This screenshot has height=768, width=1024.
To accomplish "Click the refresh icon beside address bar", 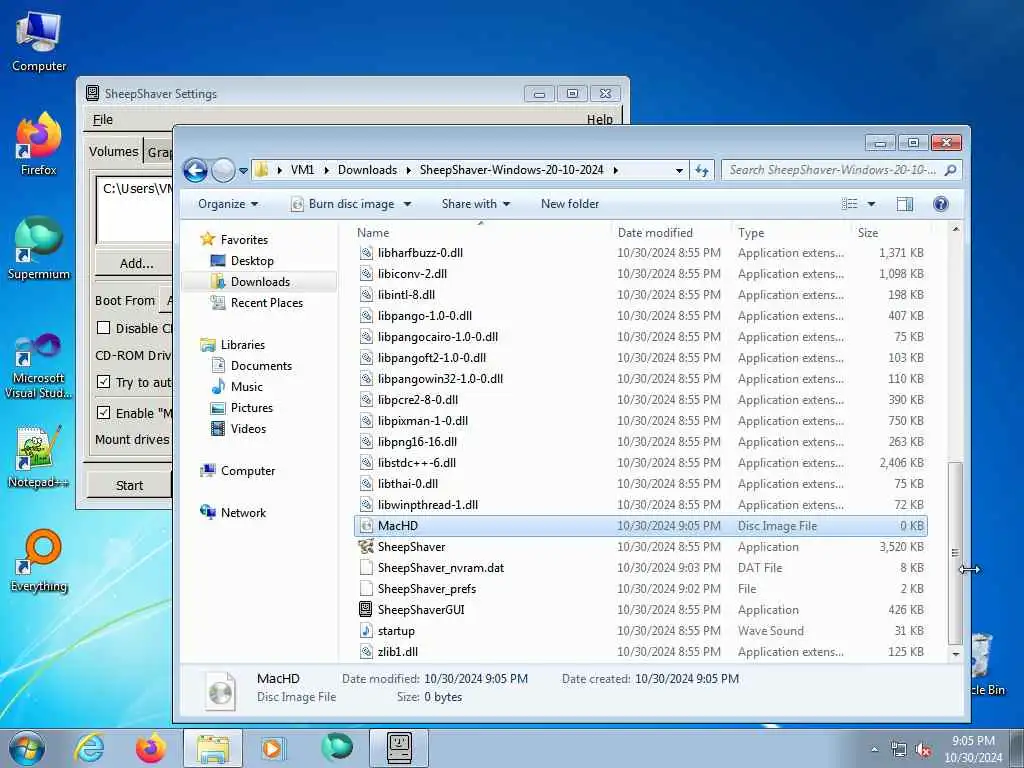I will [x=702, y=170].
